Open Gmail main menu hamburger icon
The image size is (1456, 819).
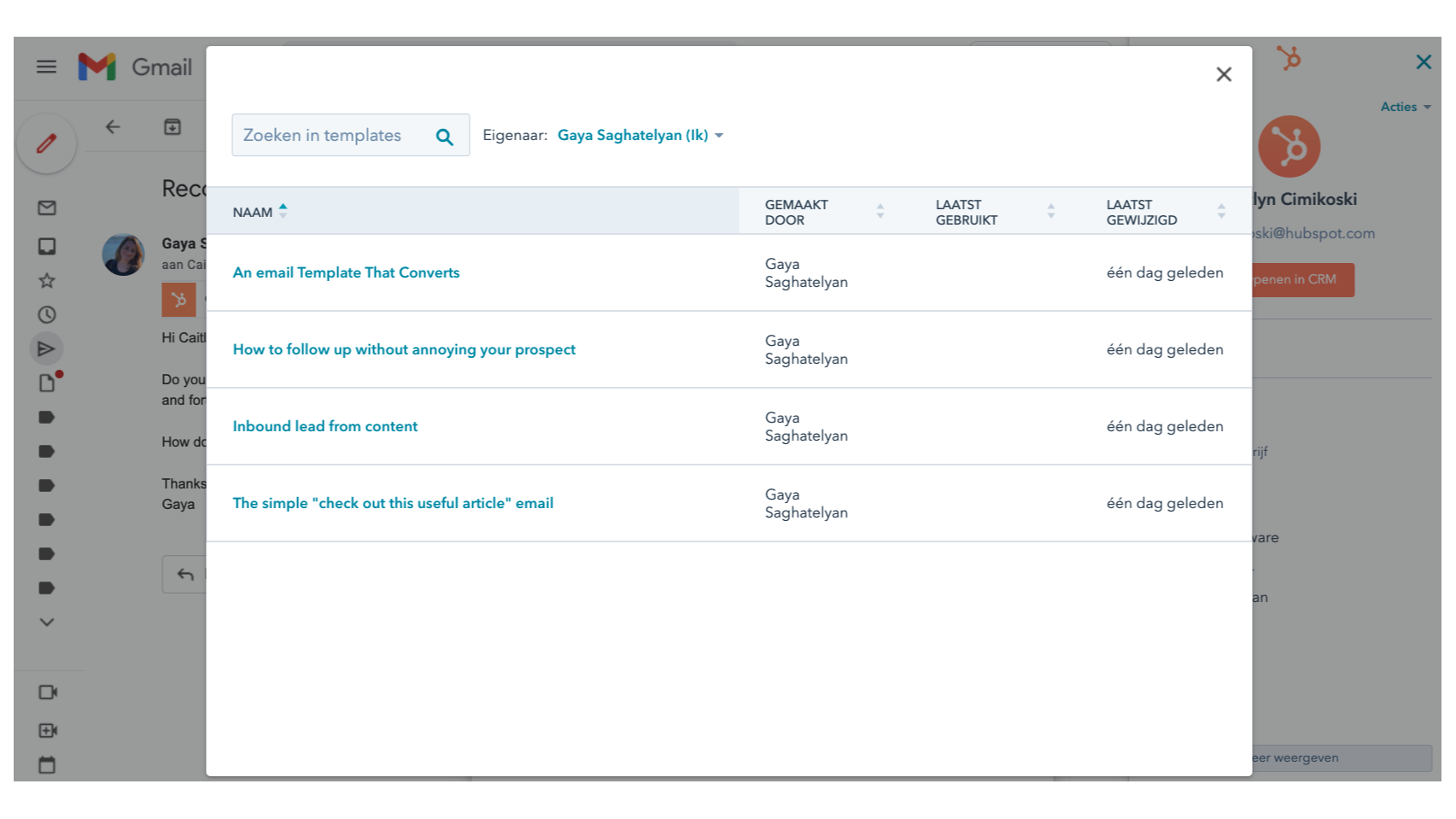pyautogui.click(x=46, y=67)
